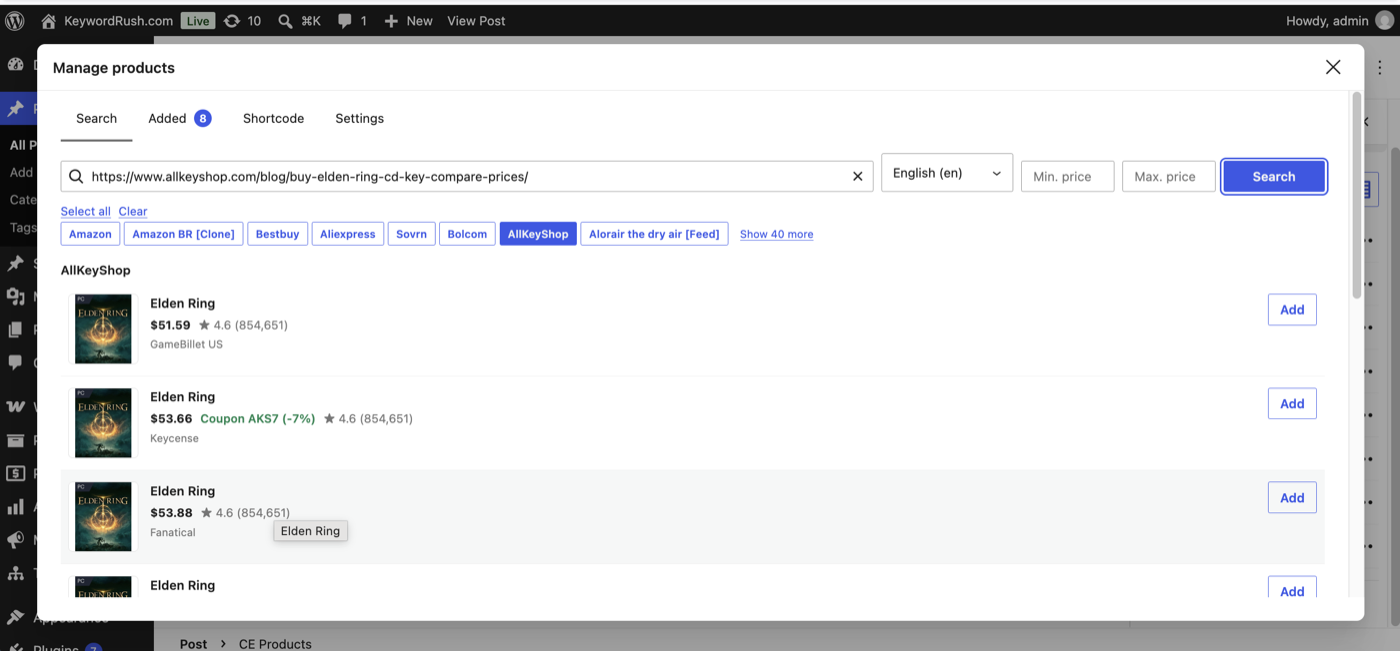Expand Show 40 more modules
This screenshot has height=651, width=1400.
[776, 234]
